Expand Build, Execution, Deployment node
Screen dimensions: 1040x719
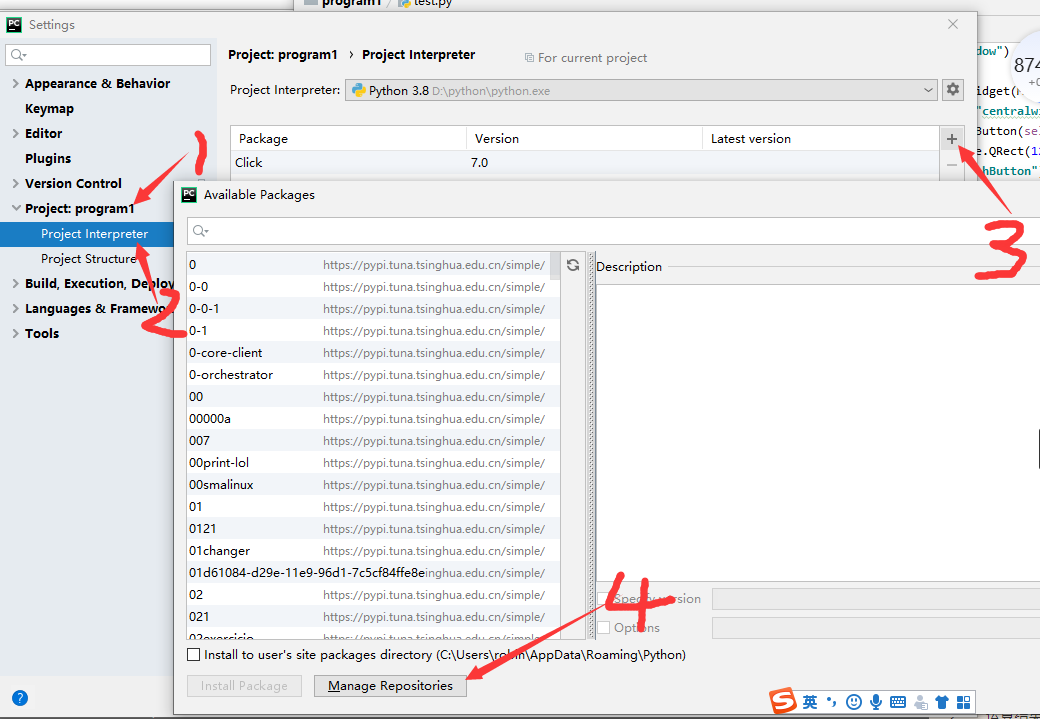15,283
